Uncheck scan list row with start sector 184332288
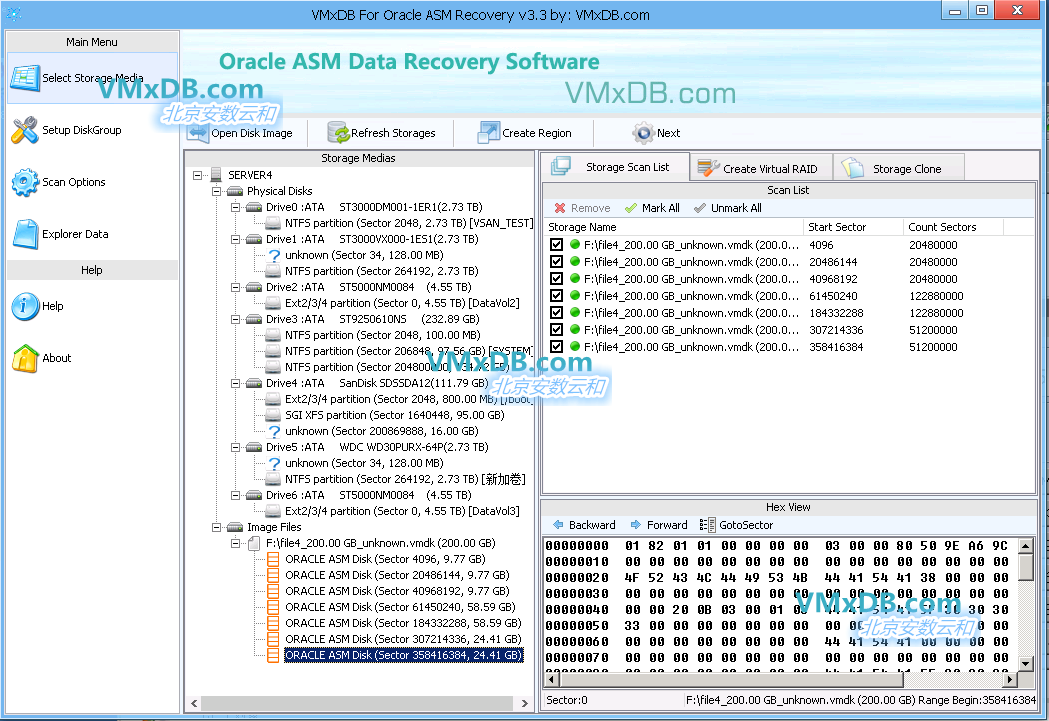Image resolution: width=1049 pixels, height=721 pixels. (x=556, y=312)
